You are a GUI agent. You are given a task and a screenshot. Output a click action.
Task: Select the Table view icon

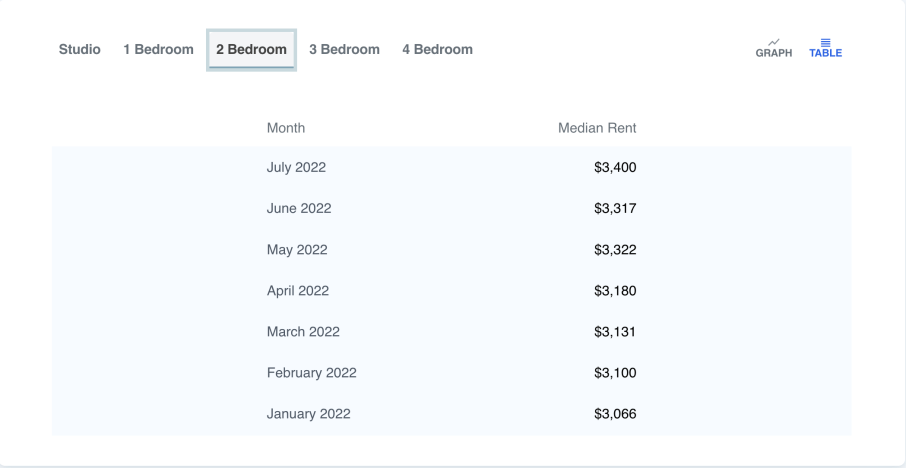825,48
